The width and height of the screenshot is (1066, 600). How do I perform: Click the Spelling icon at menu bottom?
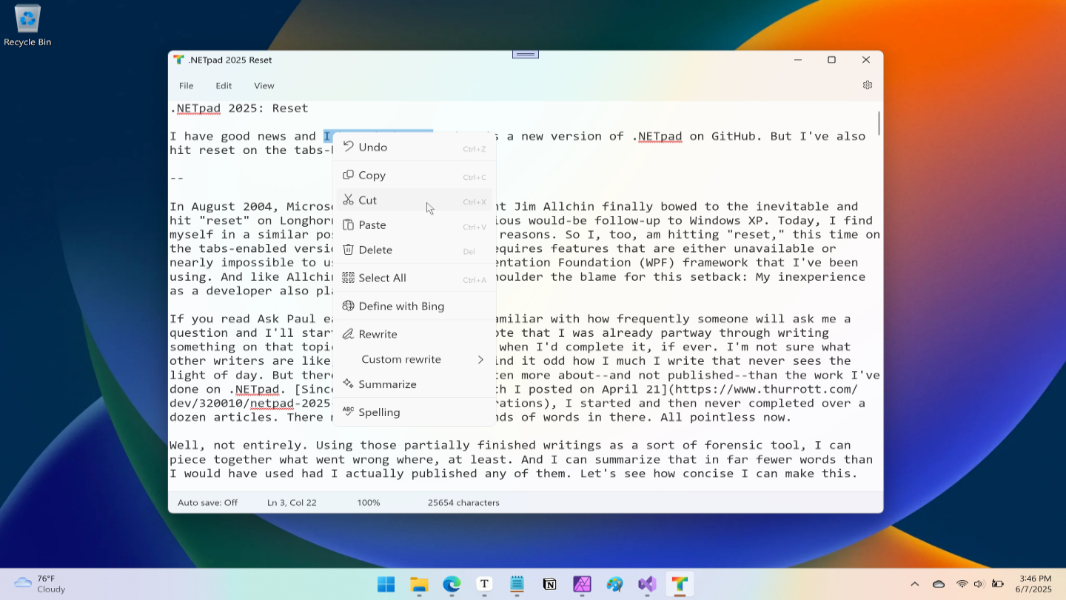point(348,410)
